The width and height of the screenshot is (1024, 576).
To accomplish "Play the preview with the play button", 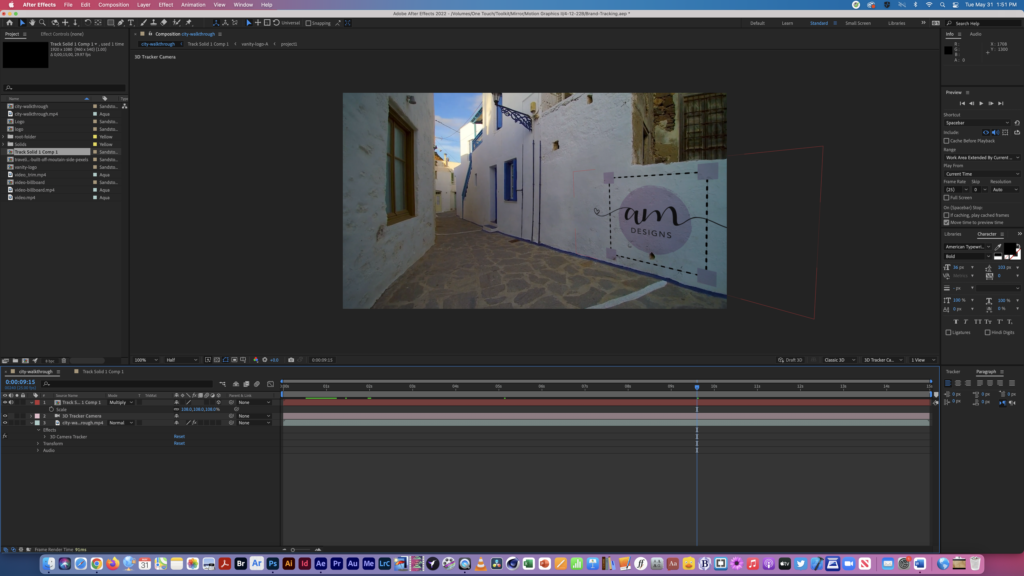I will [981, 103].
